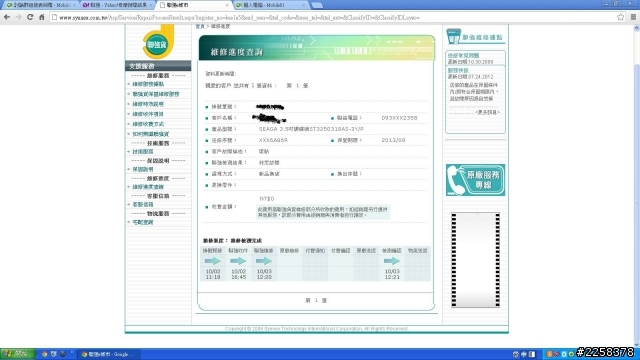Reload the page with refresh icon
Viewport: 640px width, 360px height.
pyautogui.click(x=30, y=17)
